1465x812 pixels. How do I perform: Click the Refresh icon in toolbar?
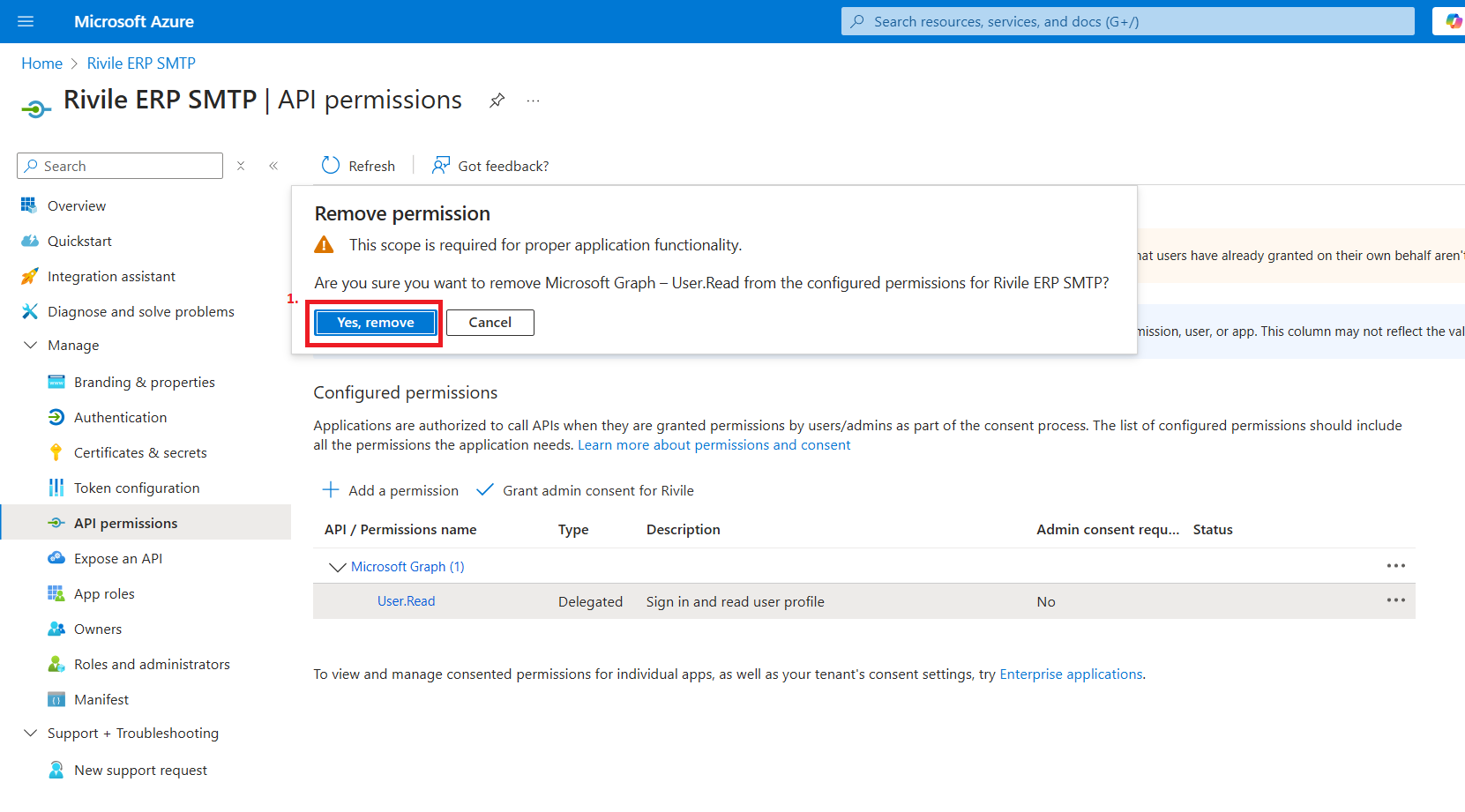pyautogui.click(x=331, y=166)
